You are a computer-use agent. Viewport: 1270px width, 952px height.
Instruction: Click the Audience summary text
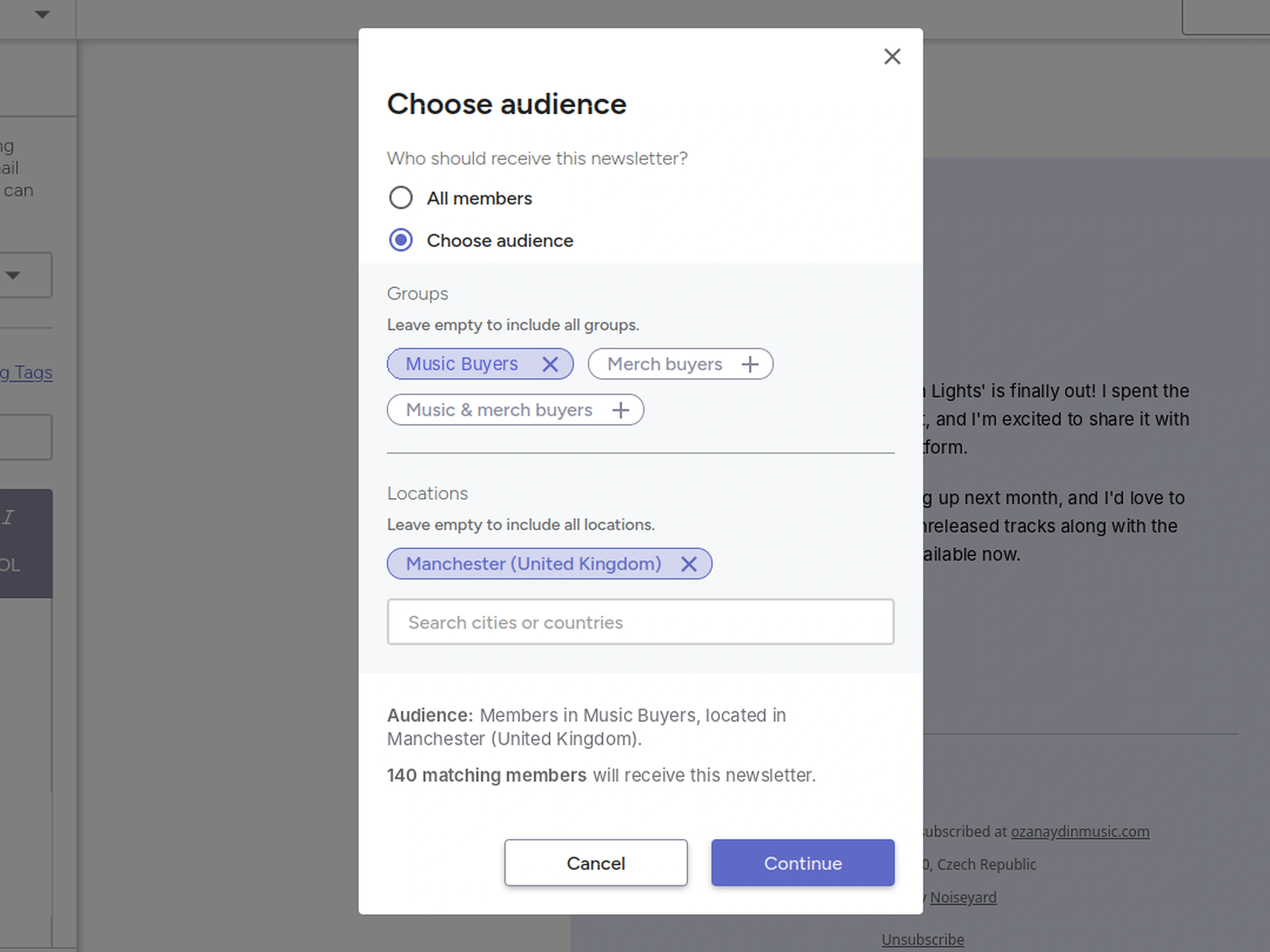586,726
